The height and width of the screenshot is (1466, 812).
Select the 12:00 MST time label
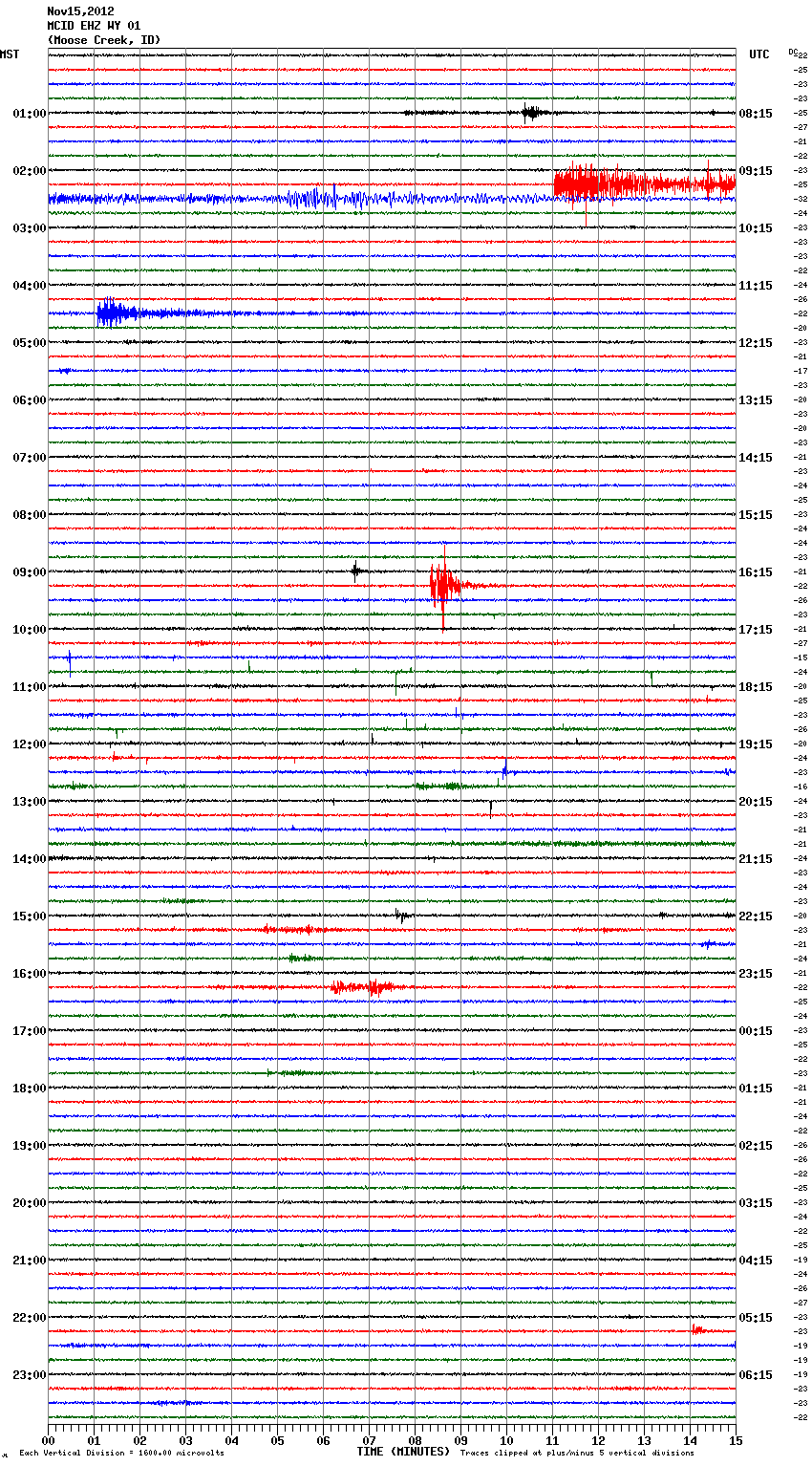(x=29, y=744)
